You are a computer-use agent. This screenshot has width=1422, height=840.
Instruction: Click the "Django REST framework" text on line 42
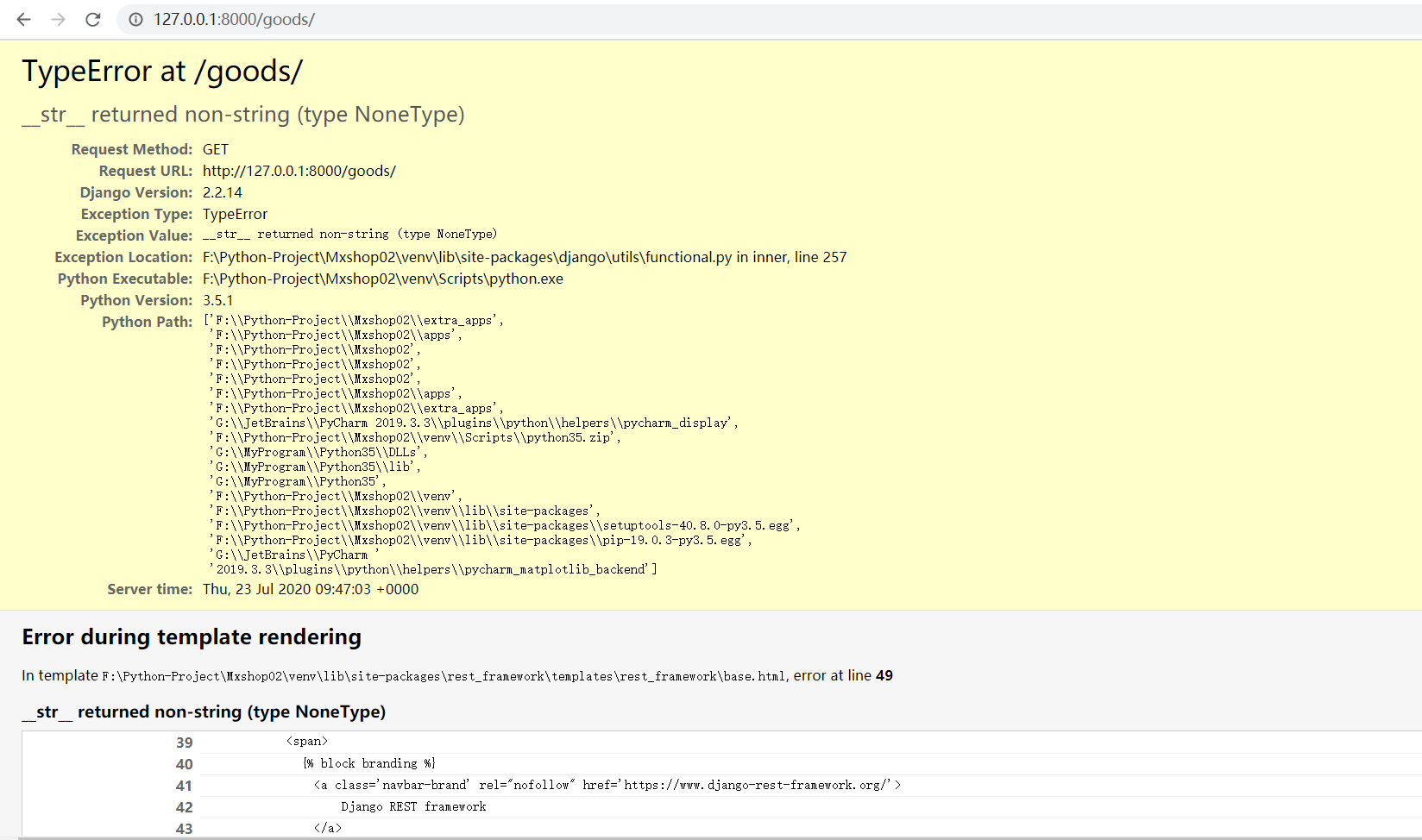click(x=413, y=806)
